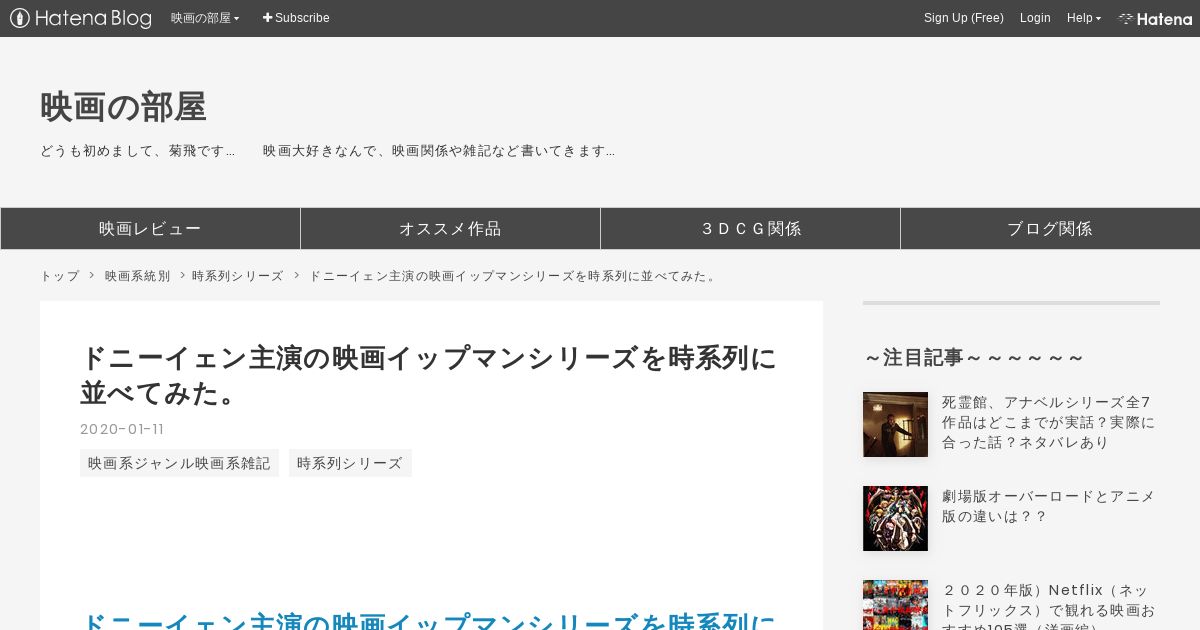1200x630 pixels.
Task: Open the article title about イップマンシリーズ
Action: pyautogui.click(x=428, y=375)
